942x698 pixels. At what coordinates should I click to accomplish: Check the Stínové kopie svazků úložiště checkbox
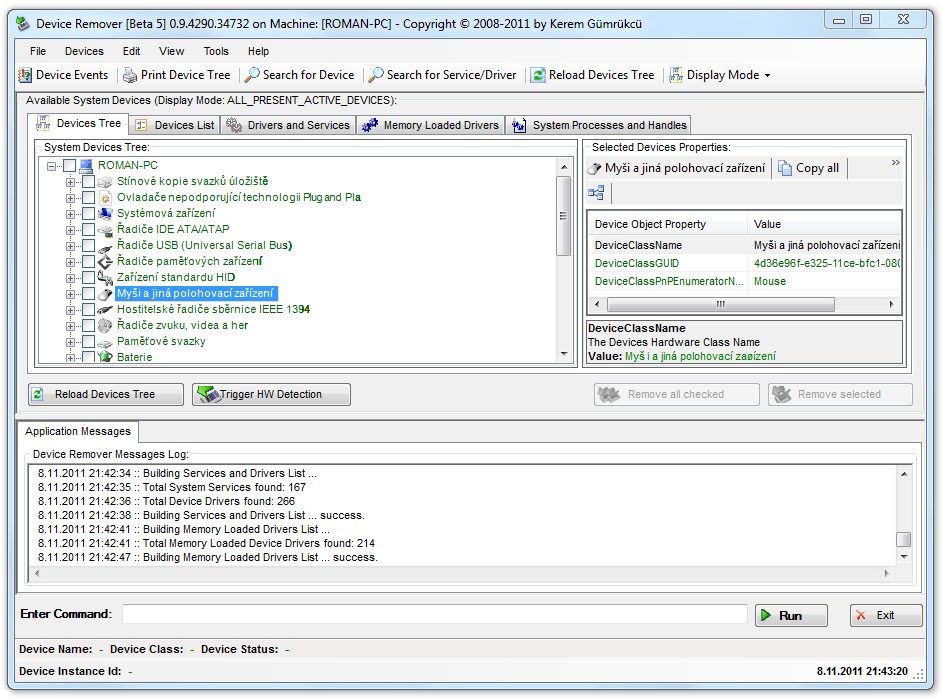click(88, 181)
